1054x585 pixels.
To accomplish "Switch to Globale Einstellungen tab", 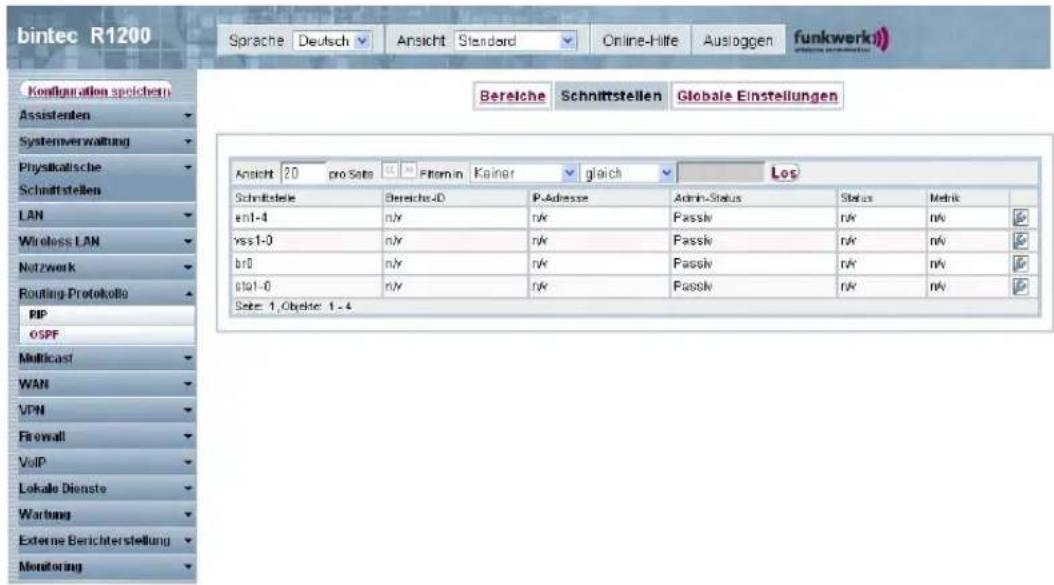I will tap(757, 96).
